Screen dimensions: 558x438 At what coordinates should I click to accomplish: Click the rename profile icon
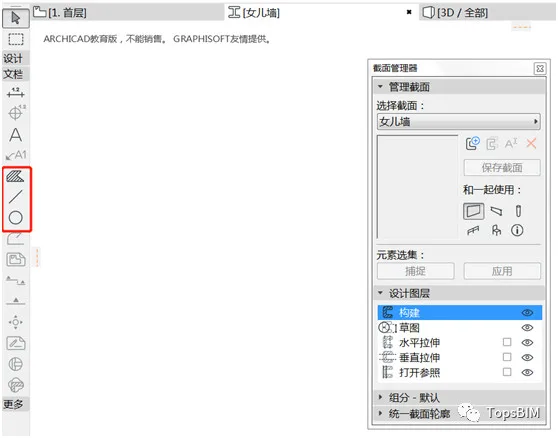[x=511, y=144]
